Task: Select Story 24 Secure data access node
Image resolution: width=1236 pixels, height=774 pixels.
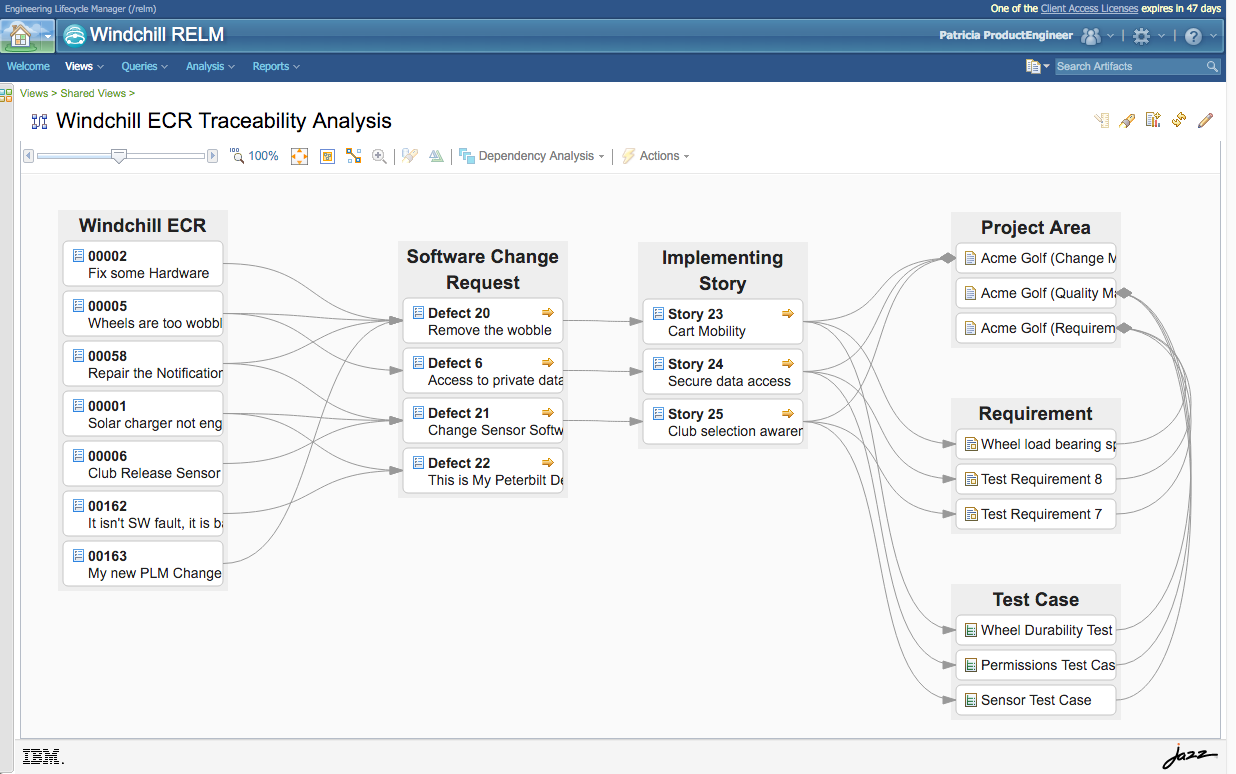Action: 723,372
